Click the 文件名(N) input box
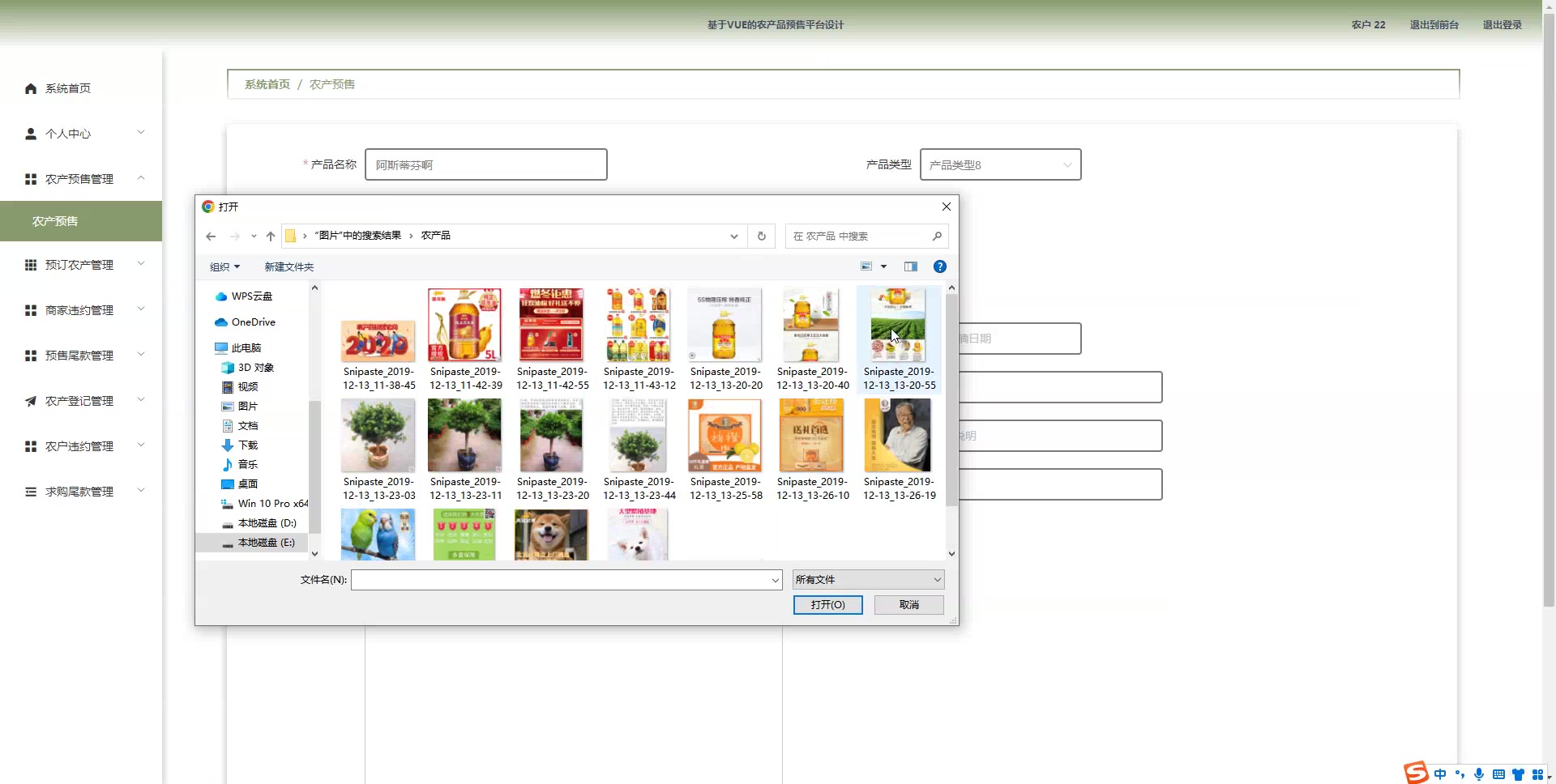This screenshot has width=1556, height=784. (566, 580)
